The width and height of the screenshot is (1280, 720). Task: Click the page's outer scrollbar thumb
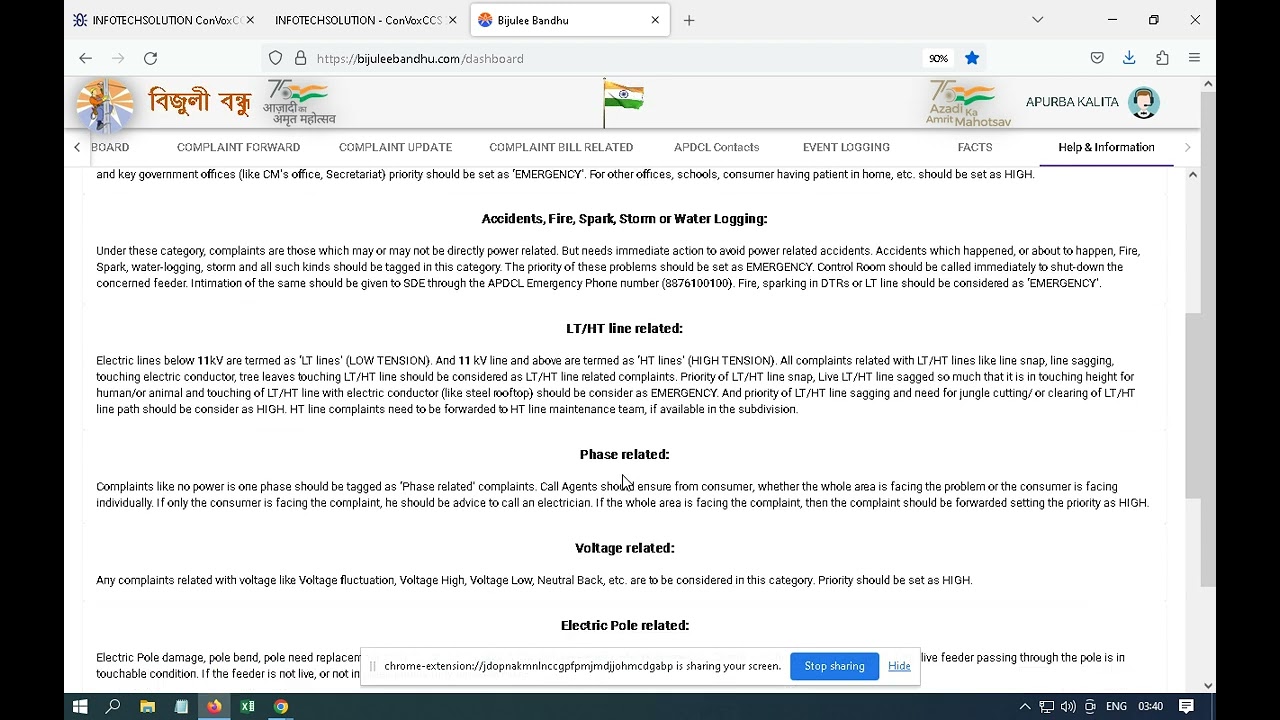pos(1208,340)
